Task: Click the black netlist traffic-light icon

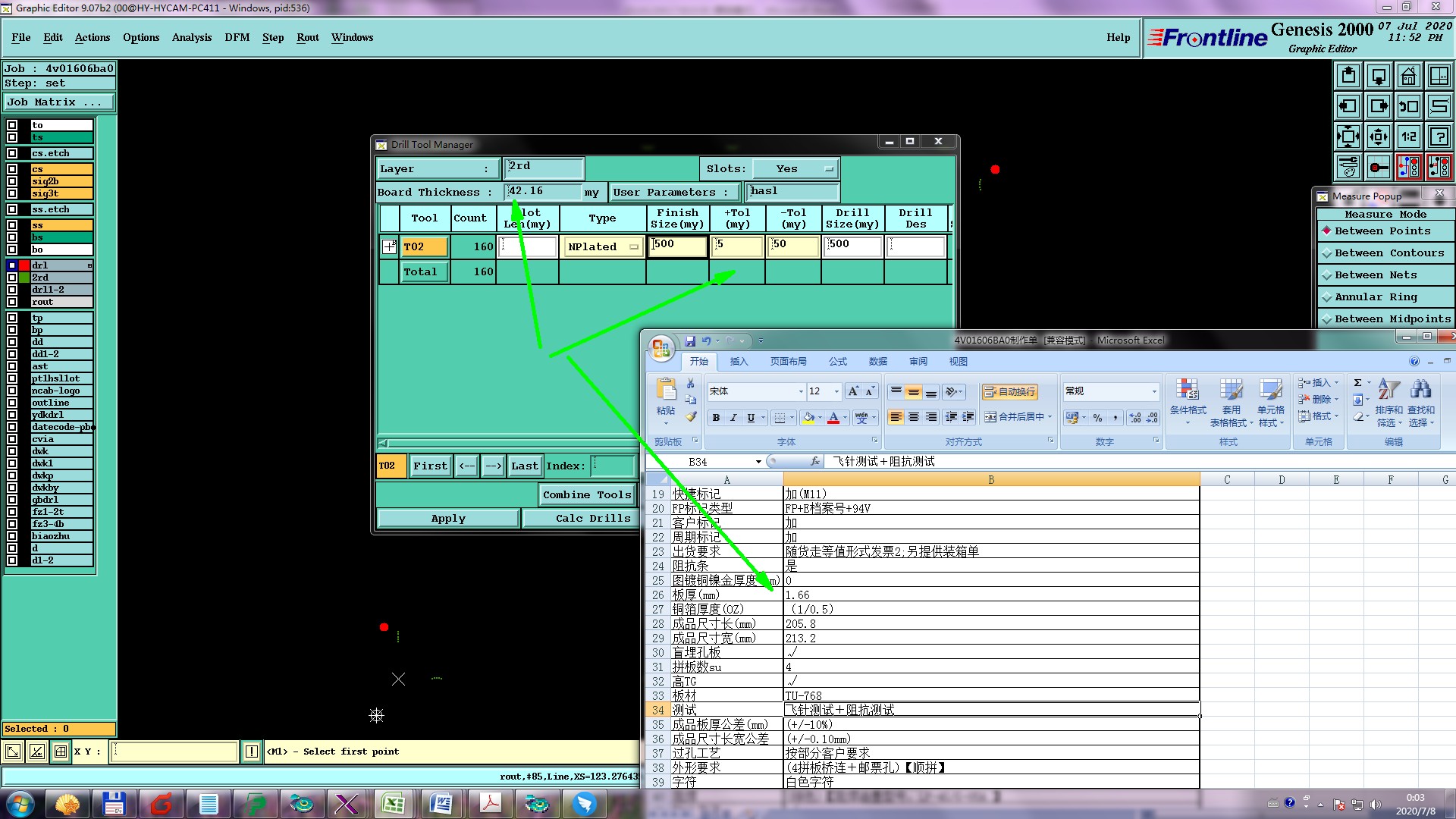Action: (1439, 167)
